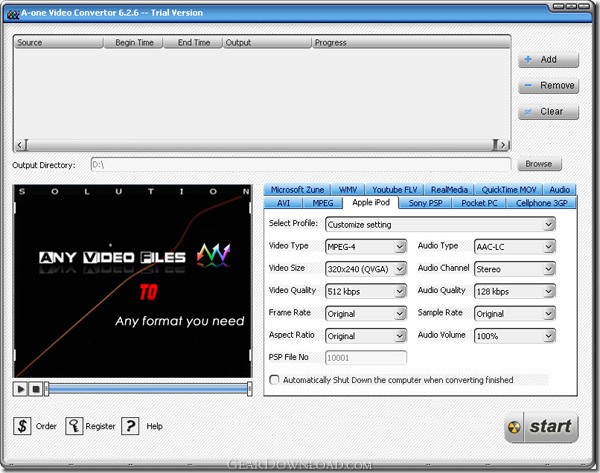This screenshot has height=473, width=600.
Task: Stop the preview playback
Action: 36,389
